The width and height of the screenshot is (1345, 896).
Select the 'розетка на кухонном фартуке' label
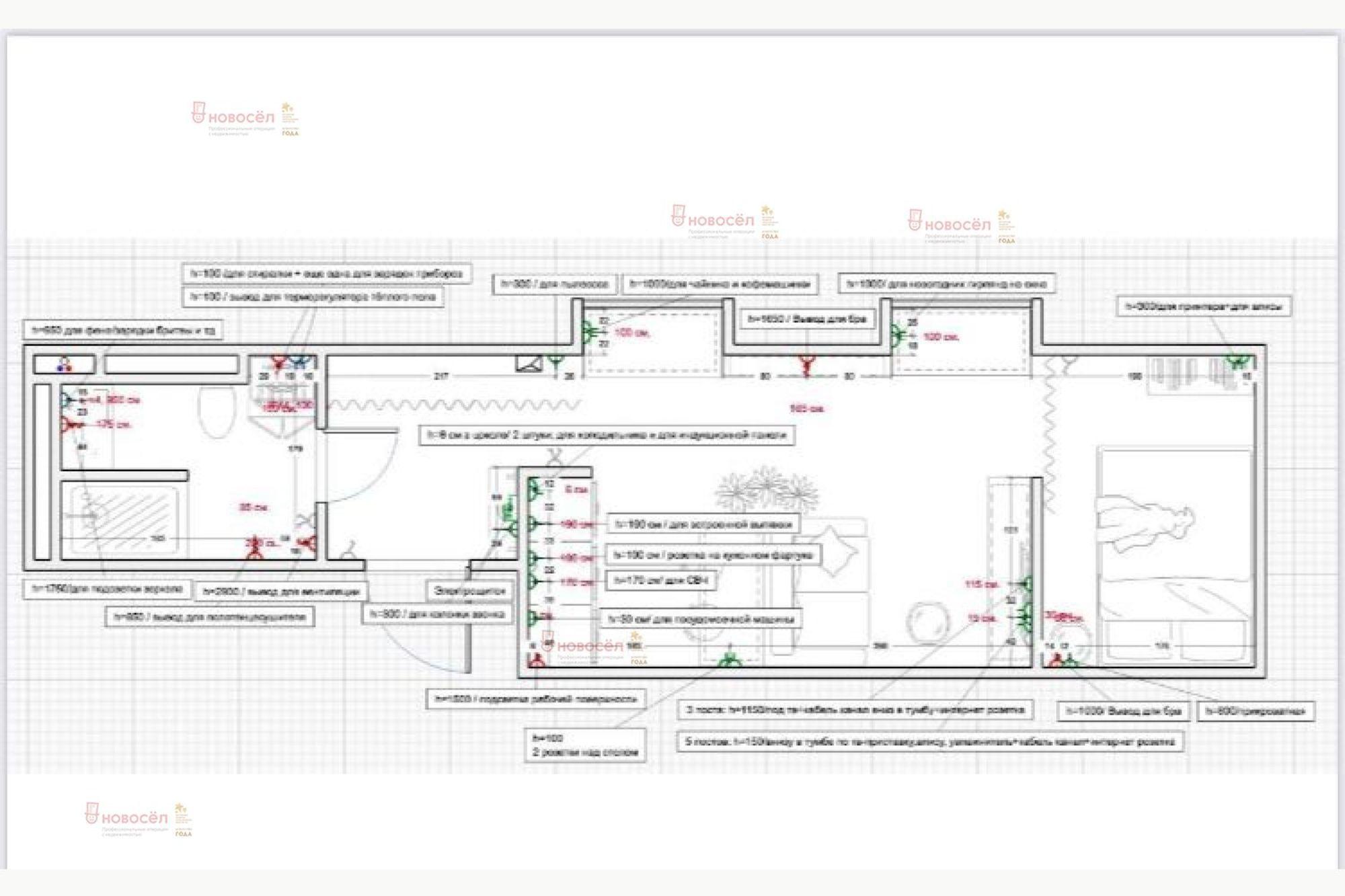click(713, 555)
